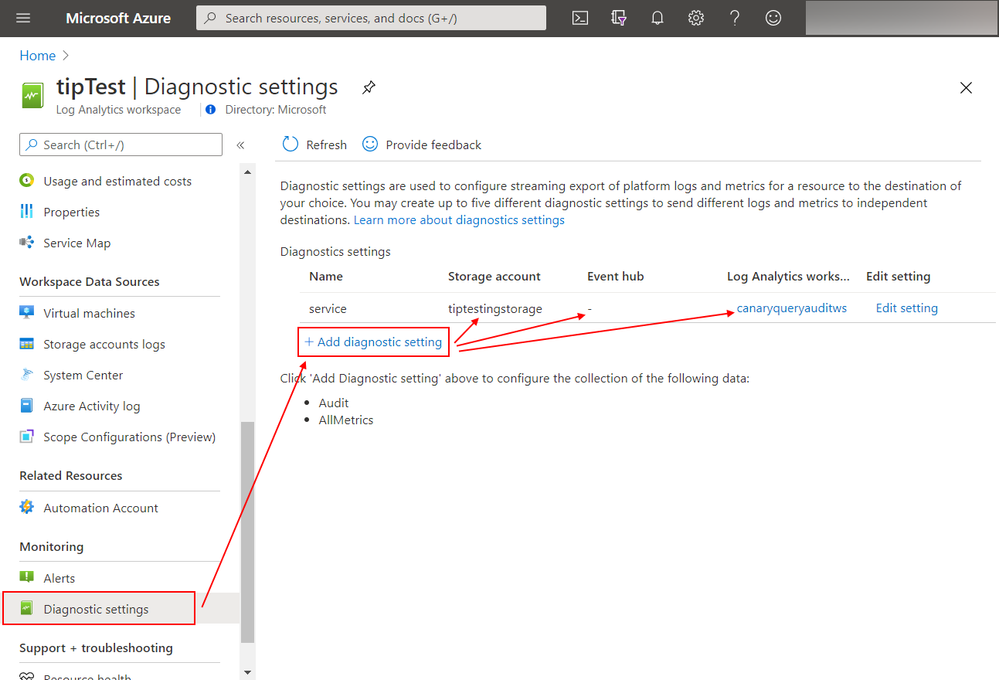Open Service Map
Image resolution: width=999 pixels, height=680 pixels.
click(x=77, y=243)
